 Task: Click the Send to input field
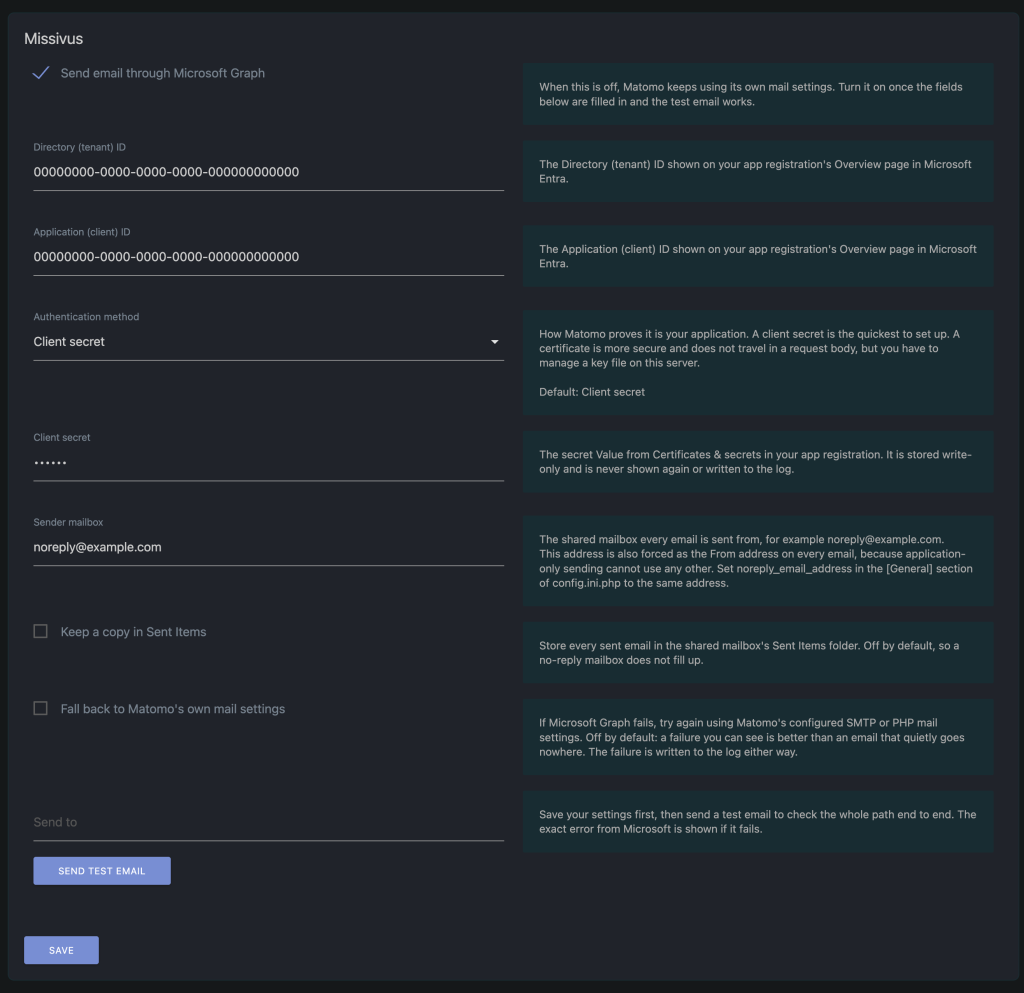[x=268, y=822]
